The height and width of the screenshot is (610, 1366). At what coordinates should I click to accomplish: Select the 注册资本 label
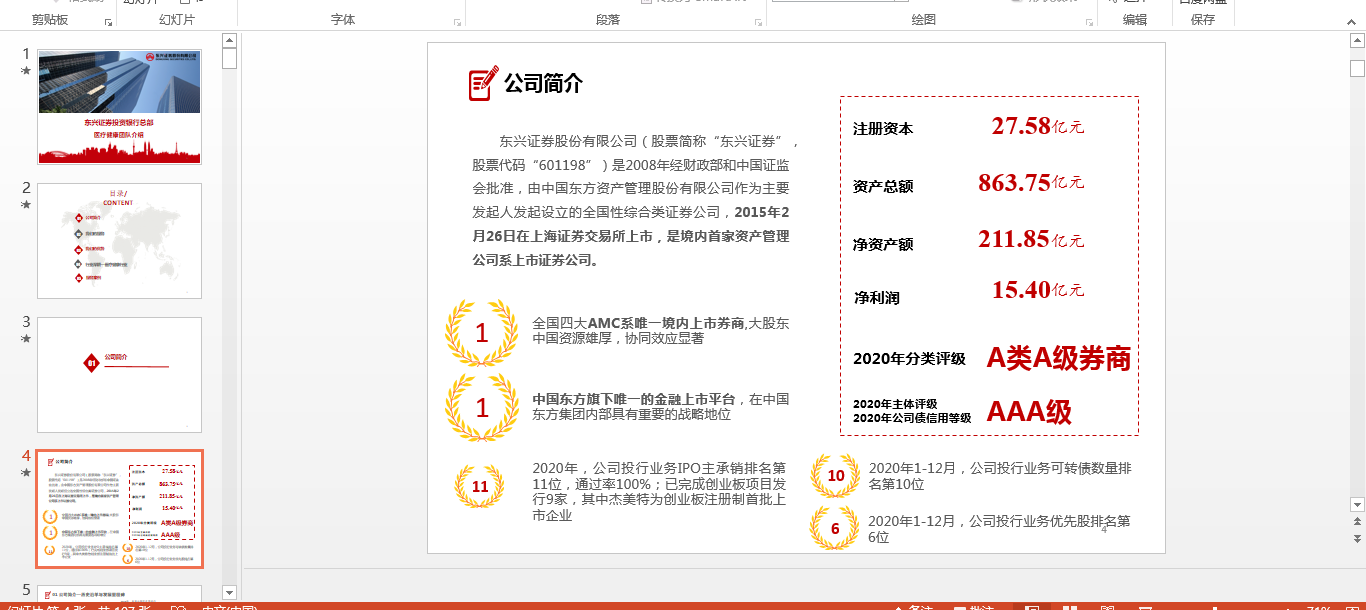pos(883,129)
